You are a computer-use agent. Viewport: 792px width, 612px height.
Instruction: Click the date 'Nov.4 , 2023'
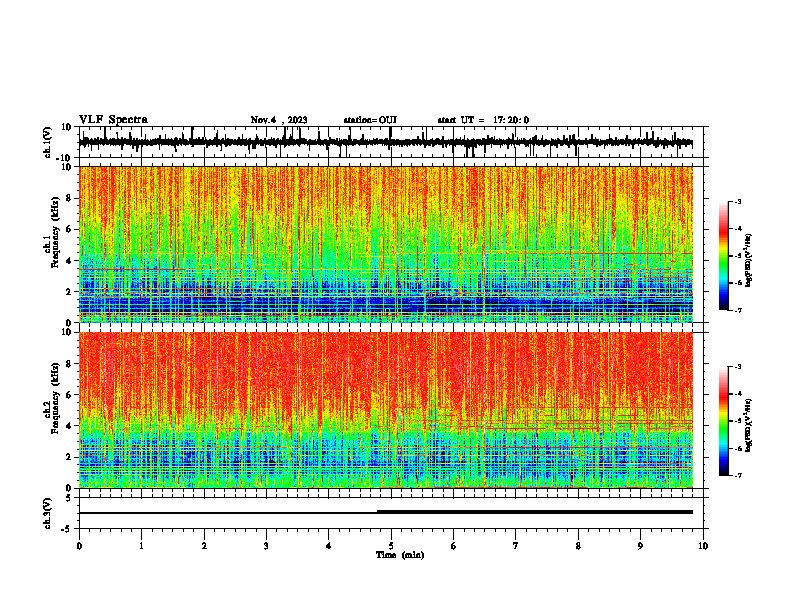[x=279, y=120]
